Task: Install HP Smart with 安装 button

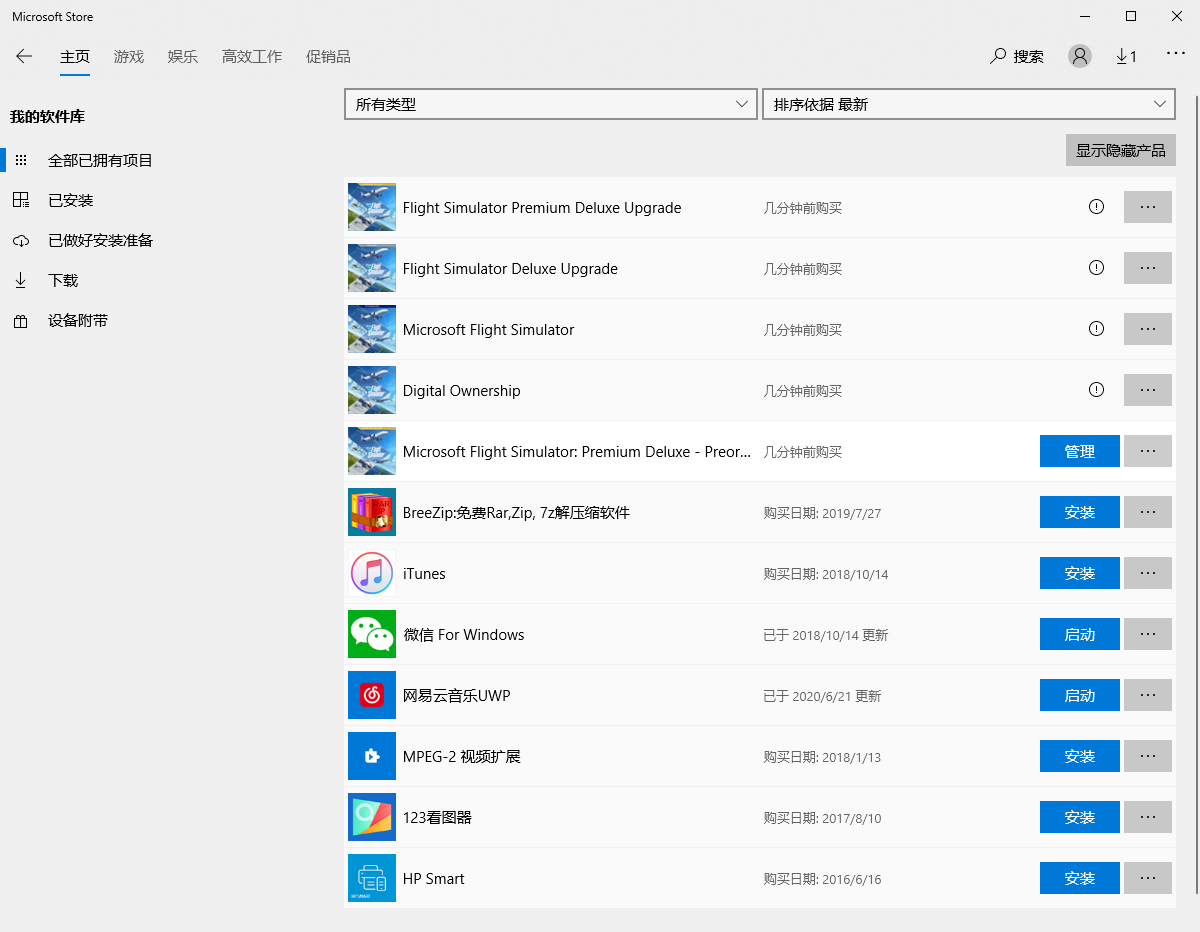Action: [1080, 878]
